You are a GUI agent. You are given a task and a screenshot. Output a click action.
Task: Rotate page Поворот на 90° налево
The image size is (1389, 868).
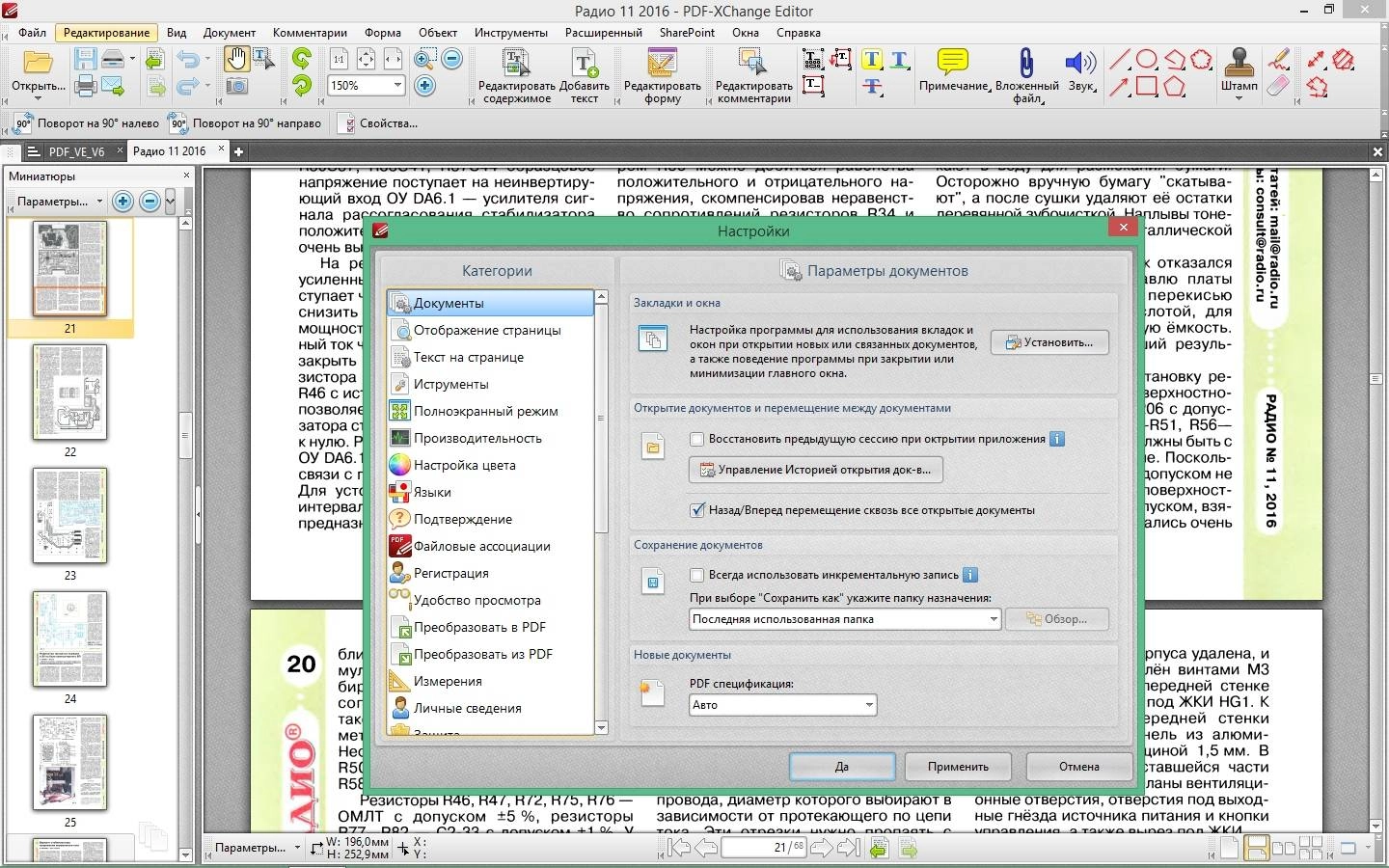click(x=87, y=123)
